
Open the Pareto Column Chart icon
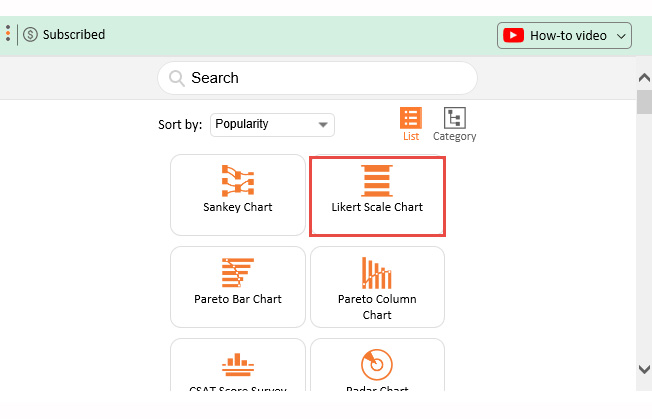pyautogui.click(x=377, y=273)
